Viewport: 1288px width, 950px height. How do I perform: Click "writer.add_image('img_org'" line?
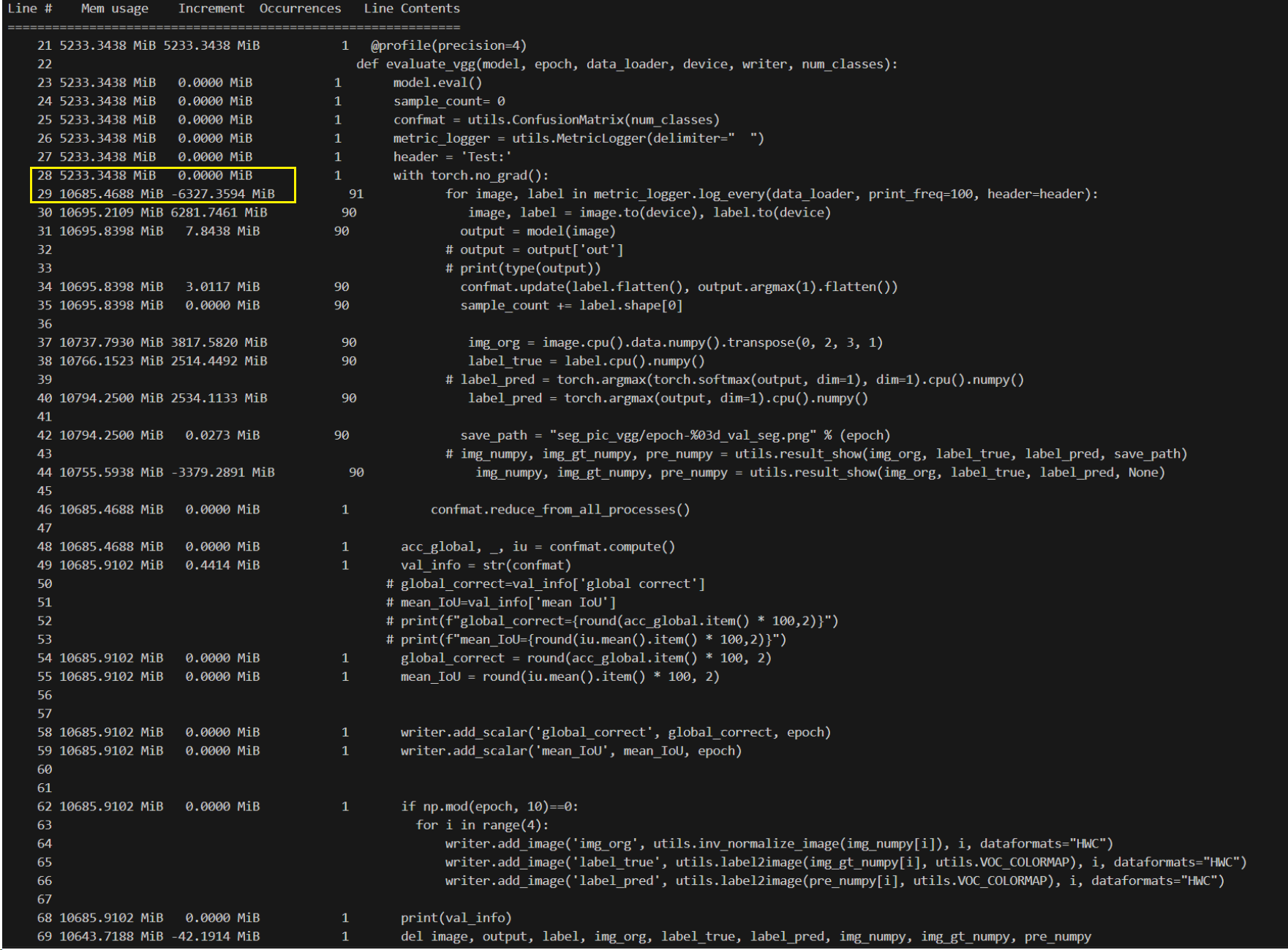[779, 844]
